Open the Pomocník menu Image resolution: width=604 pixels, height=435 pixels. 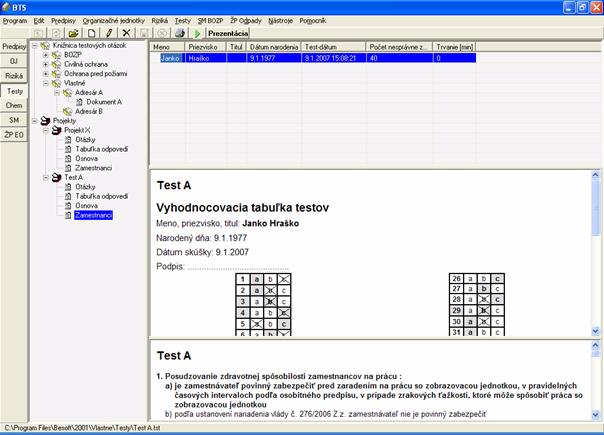[312, 21]
